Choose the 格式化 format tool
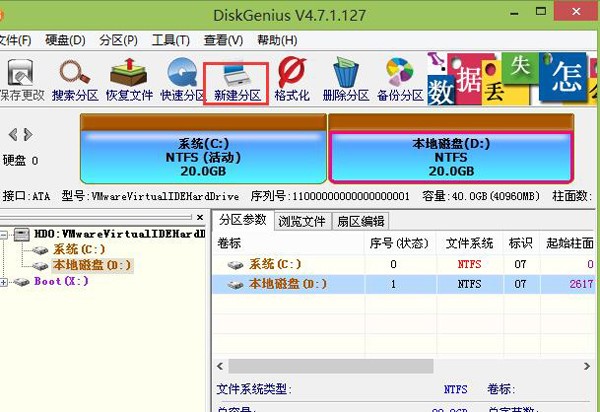The width and height of the screenshot is (600, 412). [292, 80]
